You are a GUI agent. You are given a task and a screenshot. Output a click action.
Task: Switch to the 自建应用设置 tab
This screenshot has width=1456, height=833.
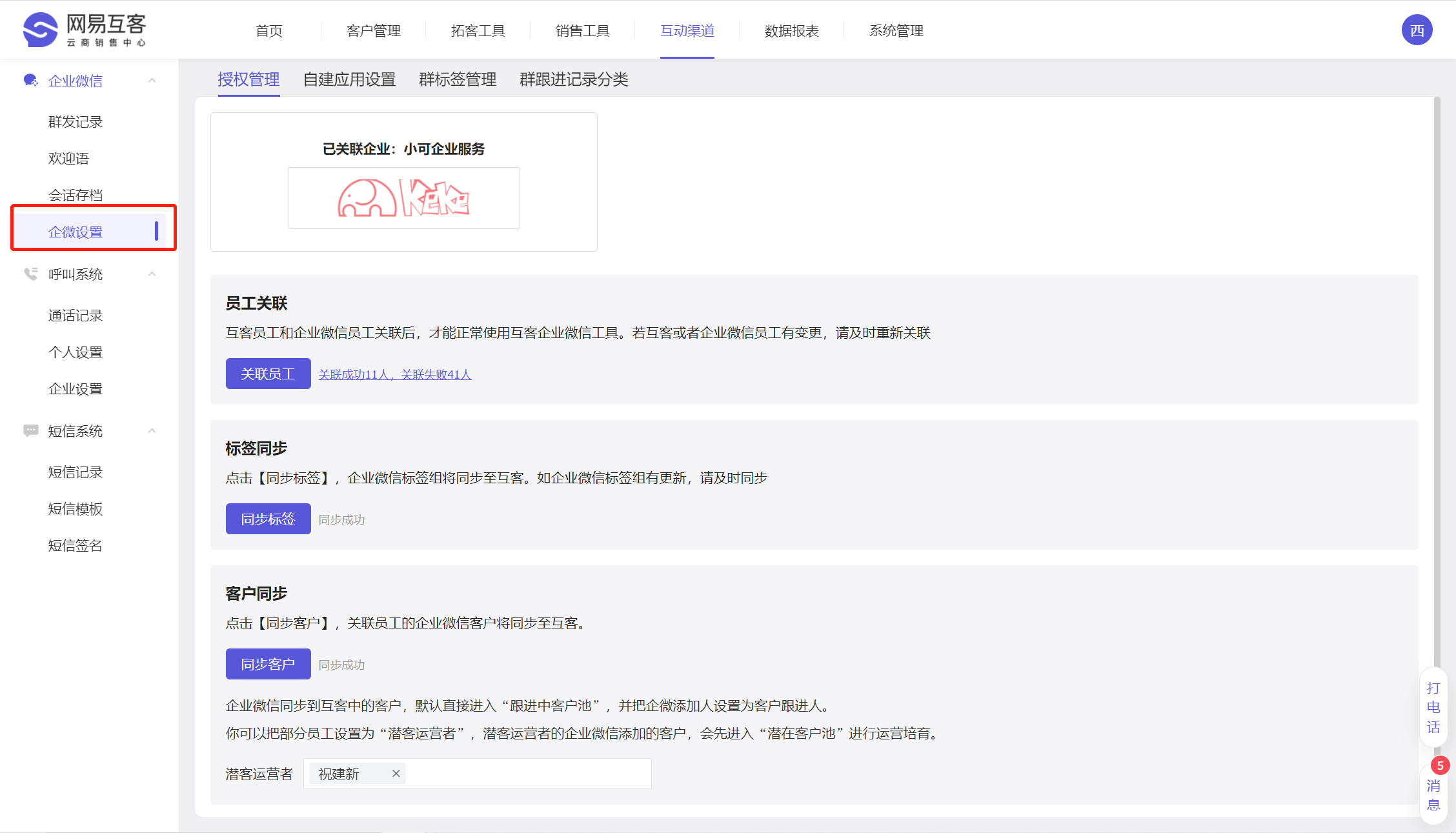pos(350,79)
